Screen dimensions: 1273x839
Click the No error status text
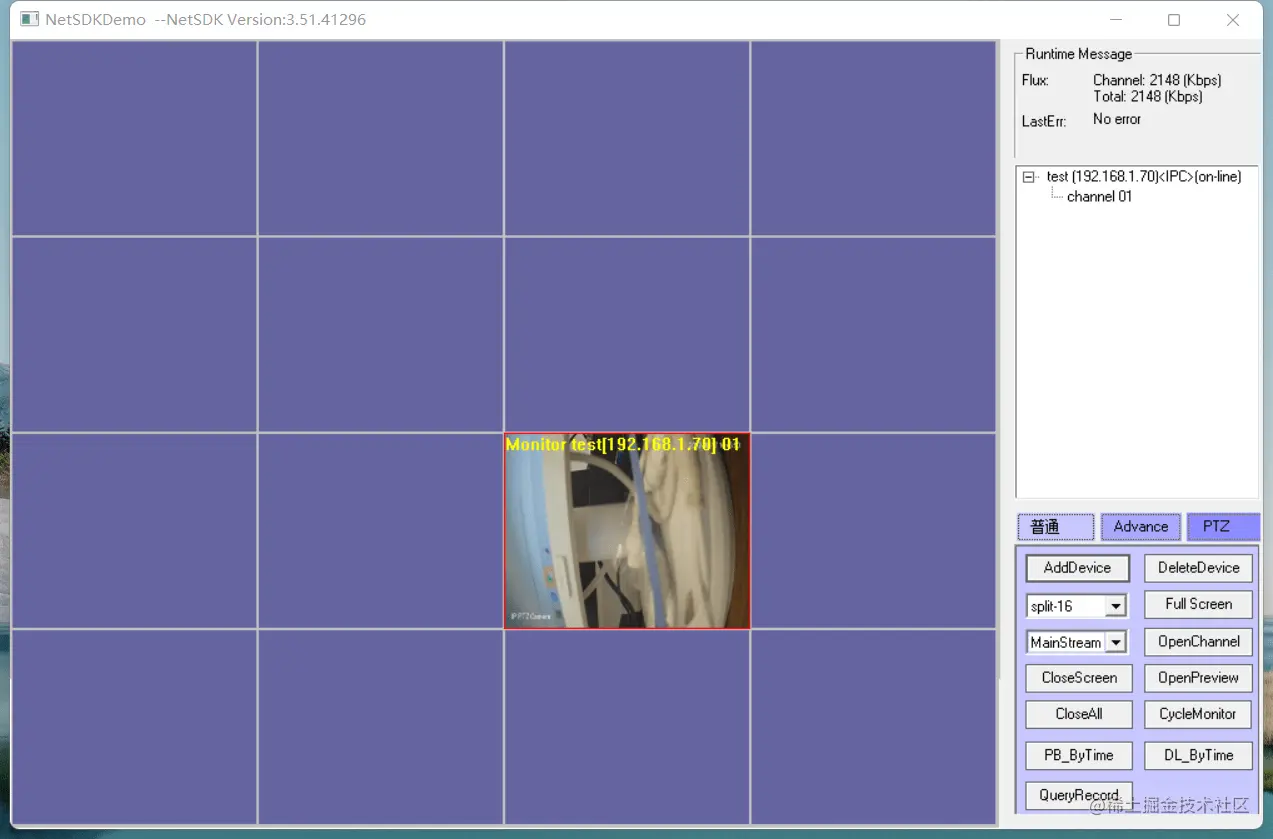1117,119
